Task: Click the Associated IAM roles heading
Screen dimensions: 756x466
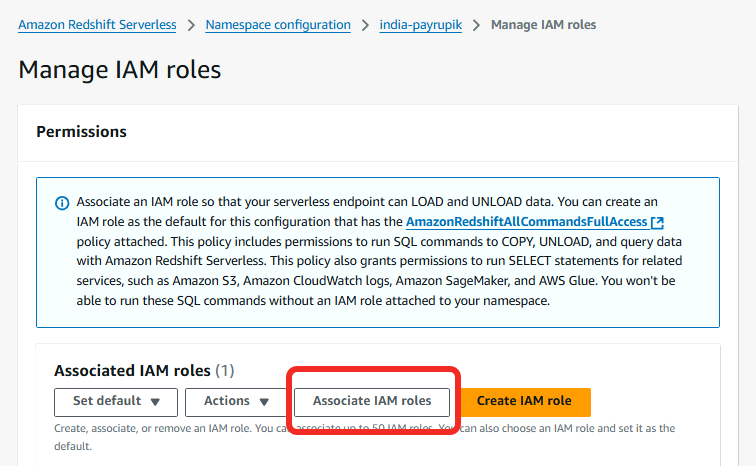Action: [132, 371]
